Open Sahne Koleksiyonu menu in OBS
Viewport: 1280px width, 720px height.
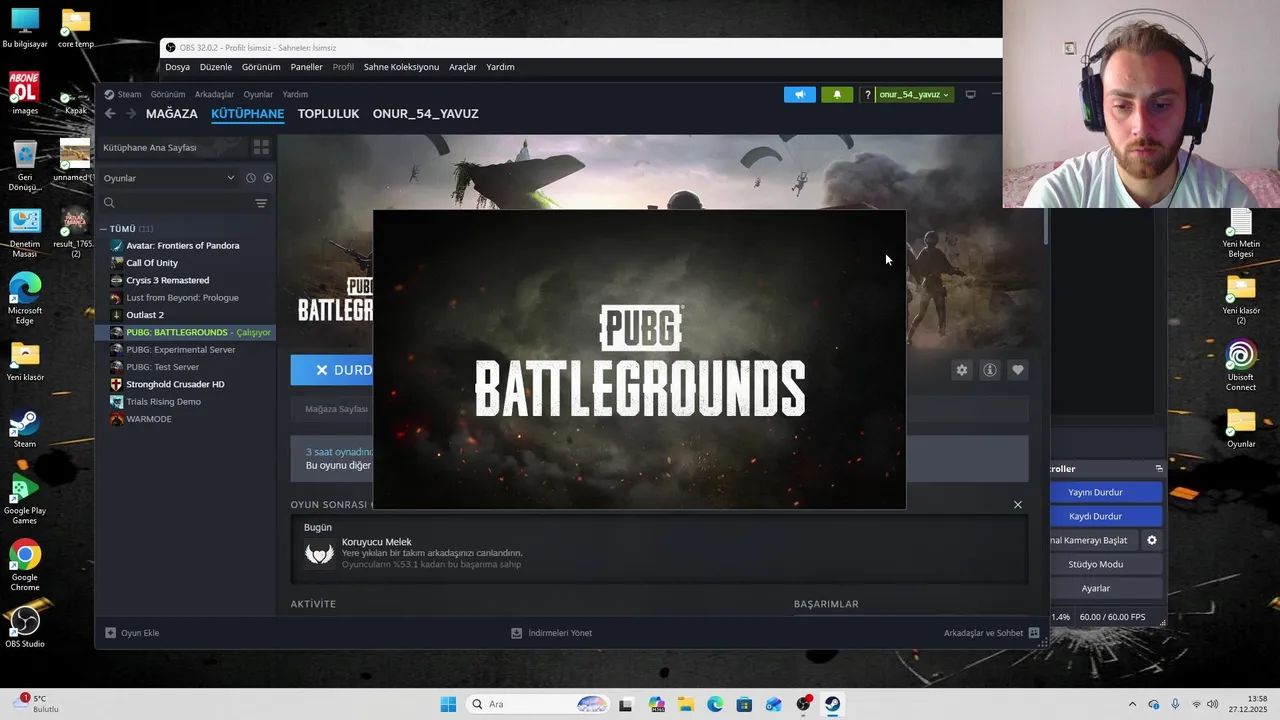point(401,67)
